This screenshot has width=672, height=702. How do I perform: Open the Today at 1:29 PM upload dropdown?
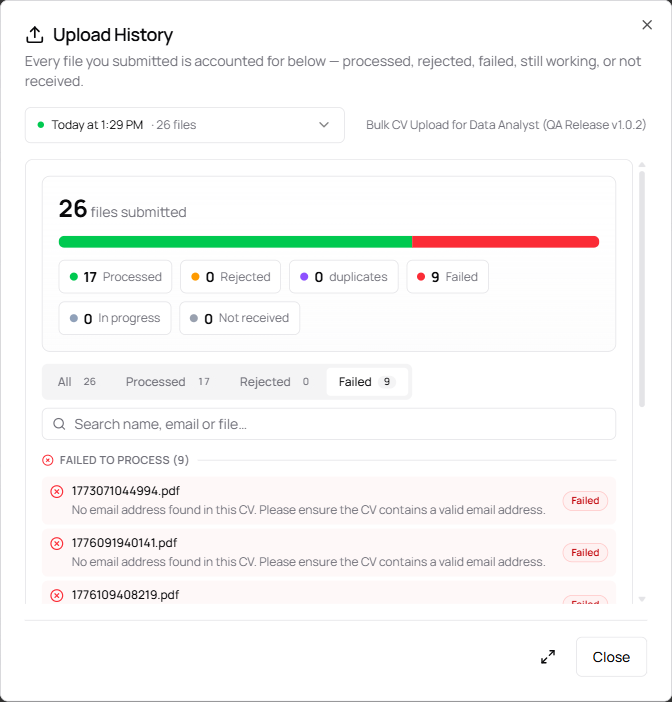click(x=184, y=125)
